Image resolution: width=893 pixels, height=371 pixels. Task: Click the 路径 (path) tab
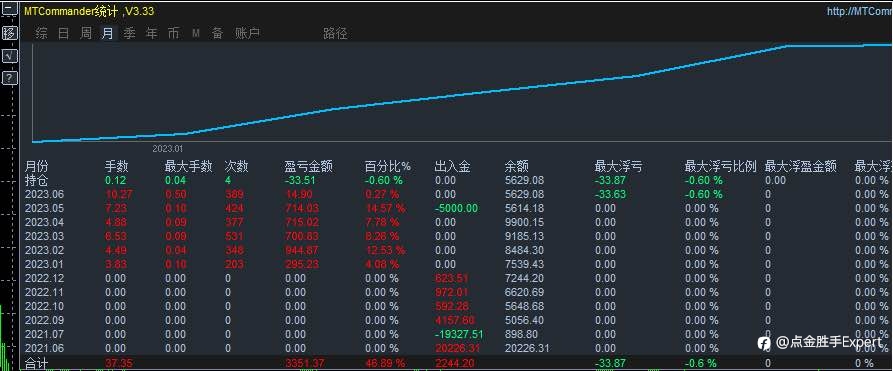point(335,33)
